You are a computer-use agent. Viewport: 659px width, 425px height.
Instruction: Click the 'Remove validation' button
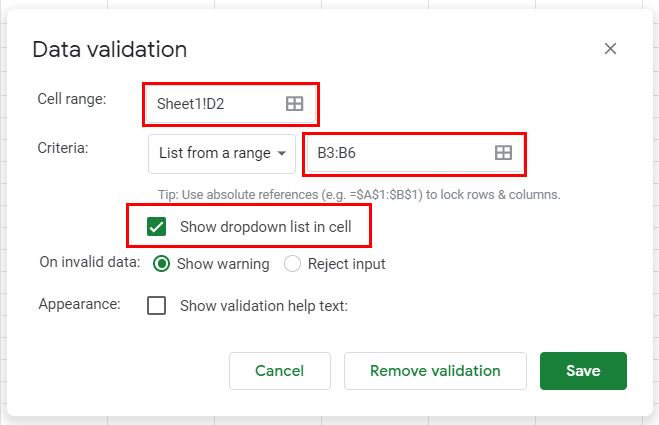pyautogui.click(x=435, y=371)
